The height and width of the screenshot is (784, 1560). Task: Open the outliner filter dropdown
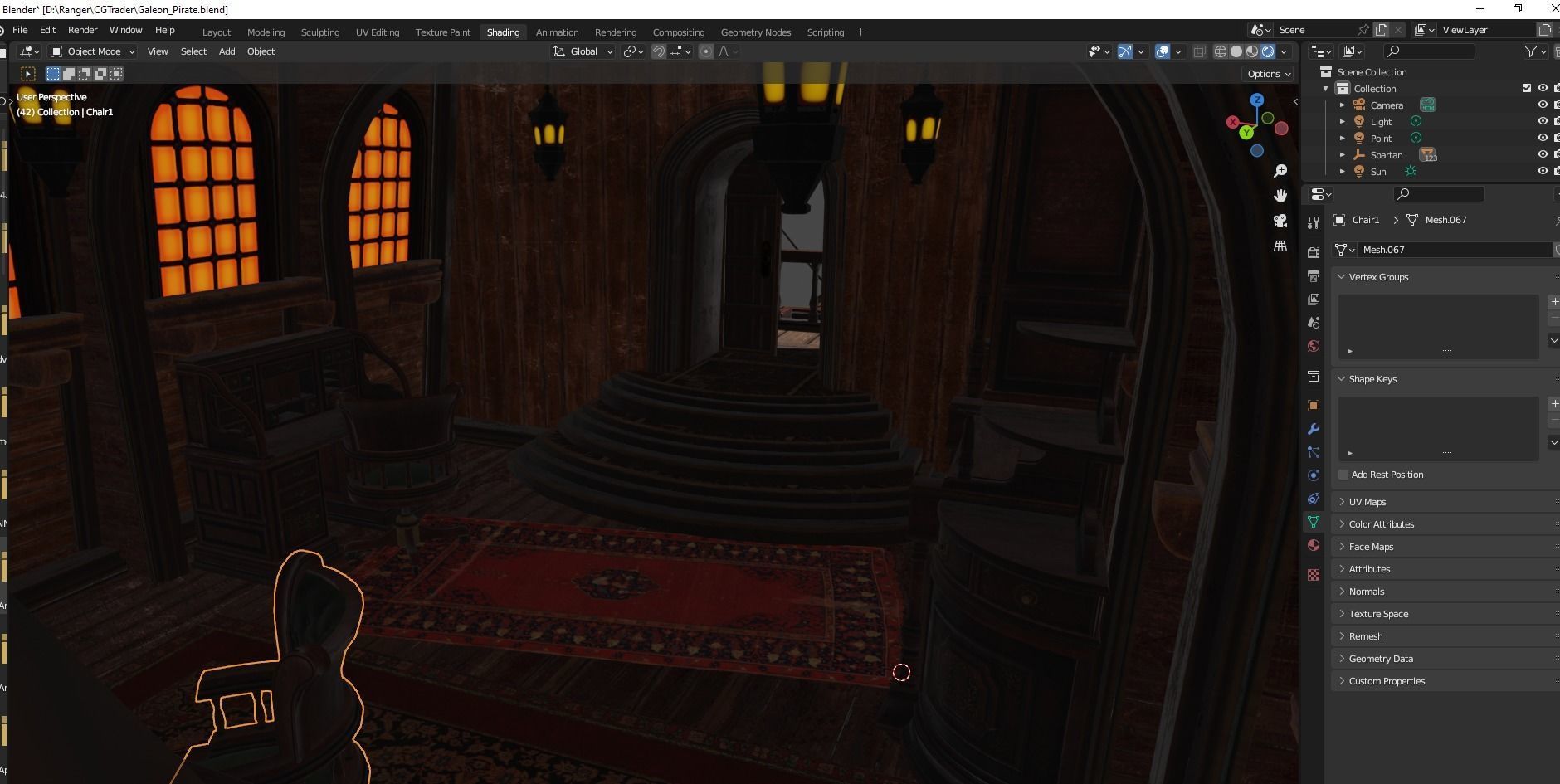pyautogui.click(x=1535, y=51)
